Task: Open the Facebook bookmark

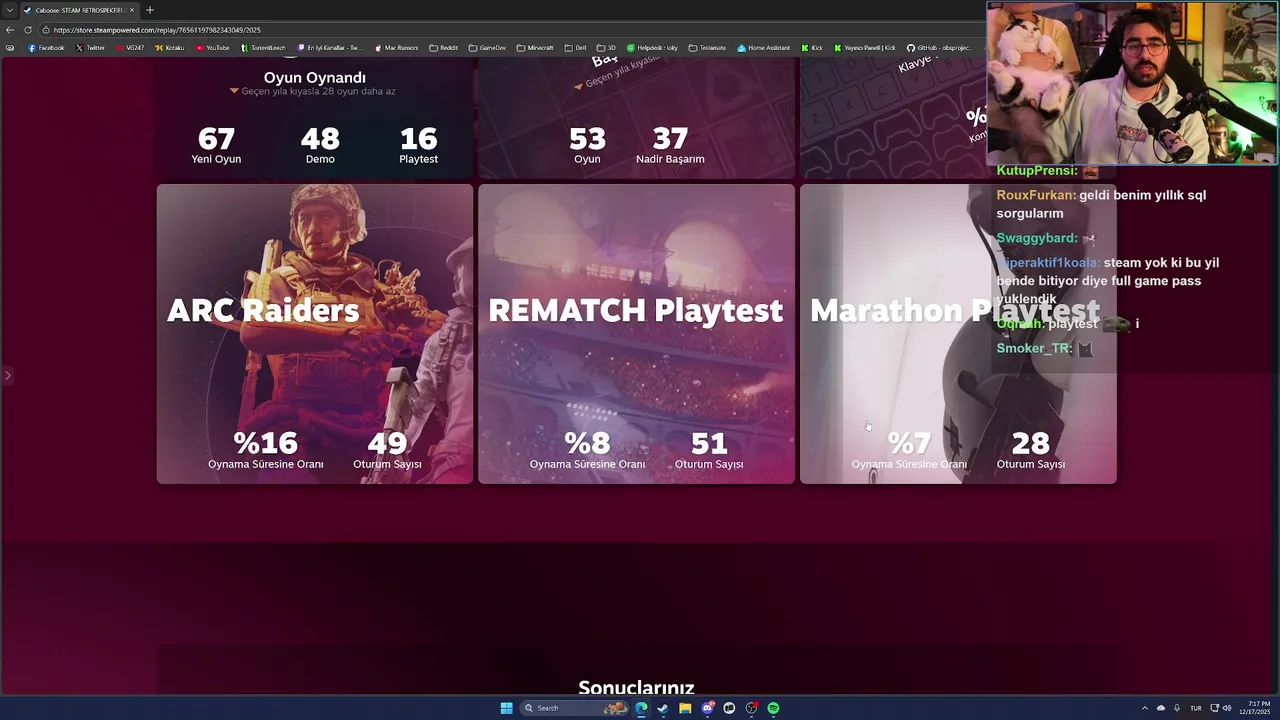Action: [x=46, y=48]
